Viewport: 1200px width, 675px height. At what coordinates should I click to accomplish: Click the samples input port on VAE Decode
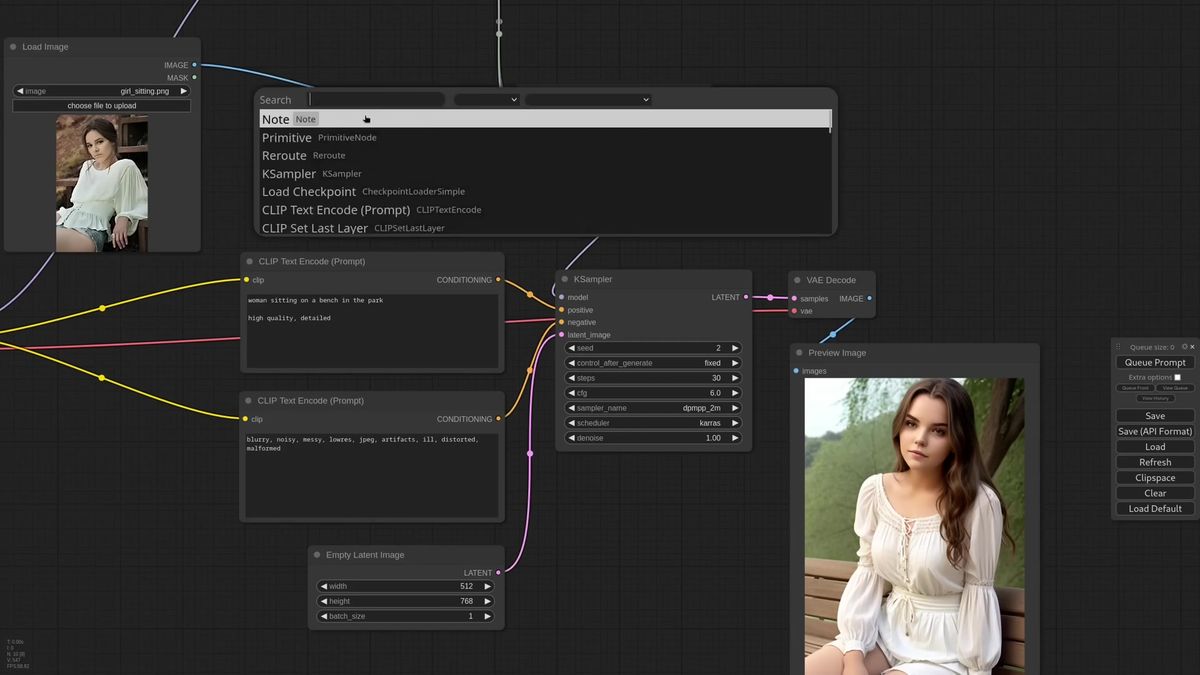[795, 299]
